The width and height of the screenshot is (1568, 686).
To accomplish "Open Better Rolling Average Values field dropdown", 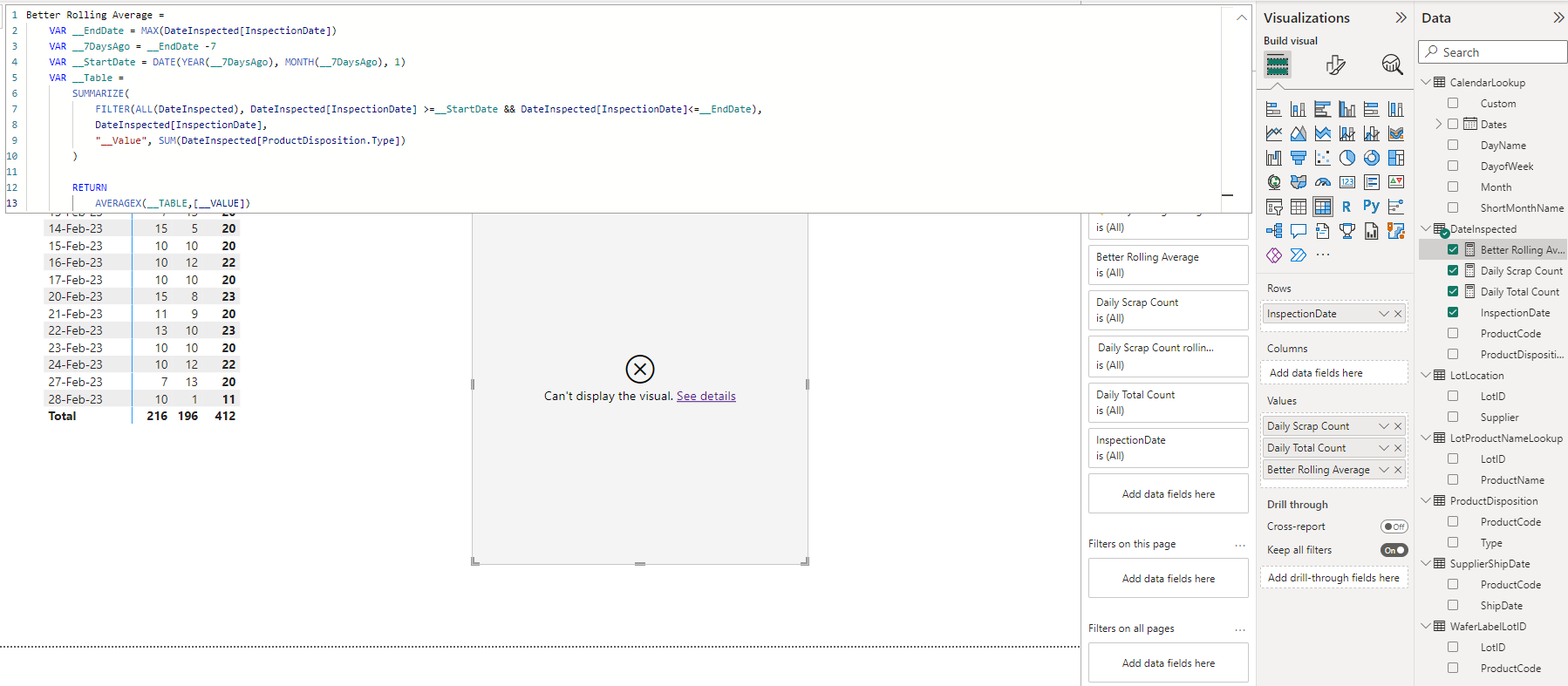I will [1383, 470].
